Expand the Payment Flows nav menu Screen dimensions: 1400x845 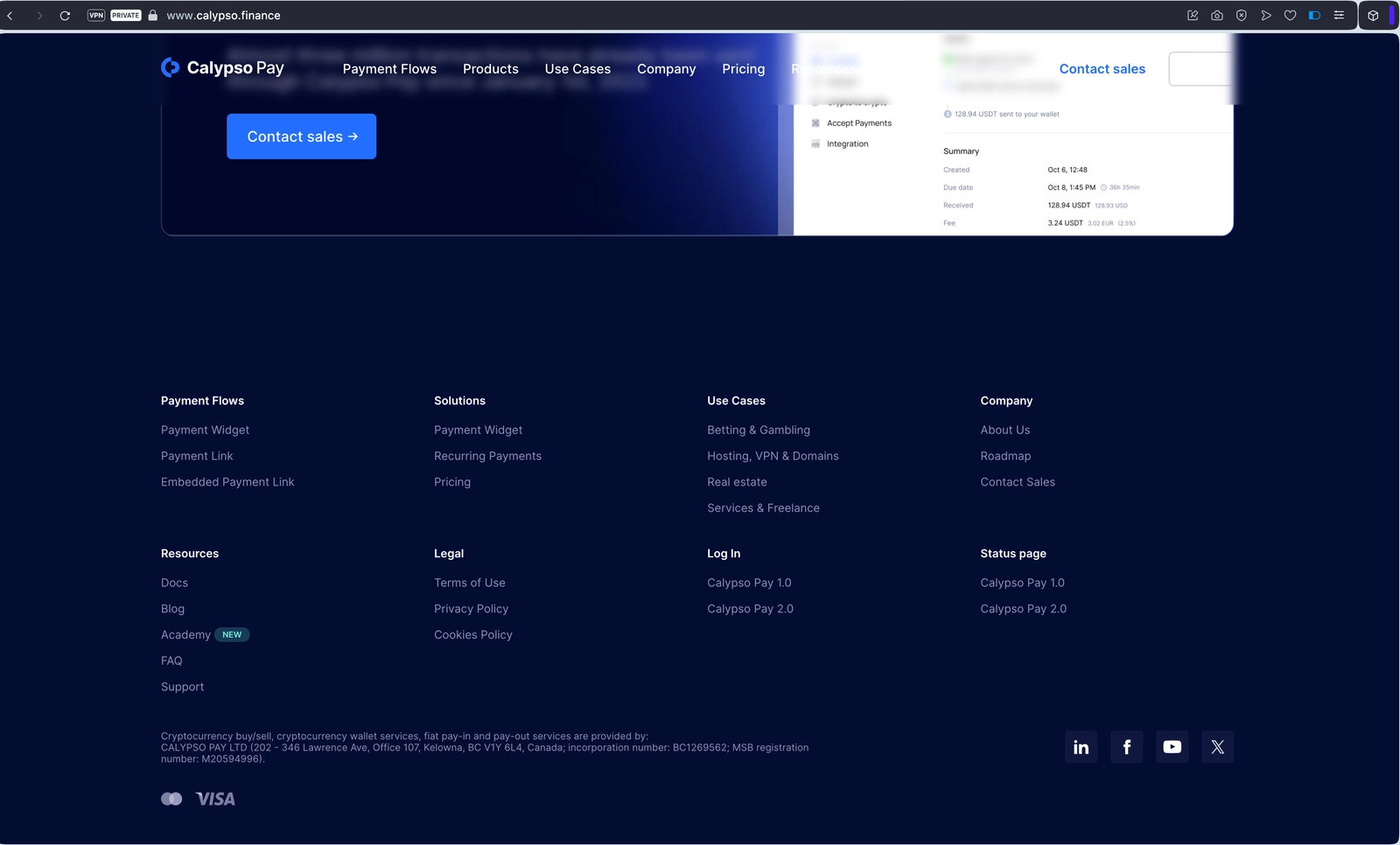coord(389,69)
